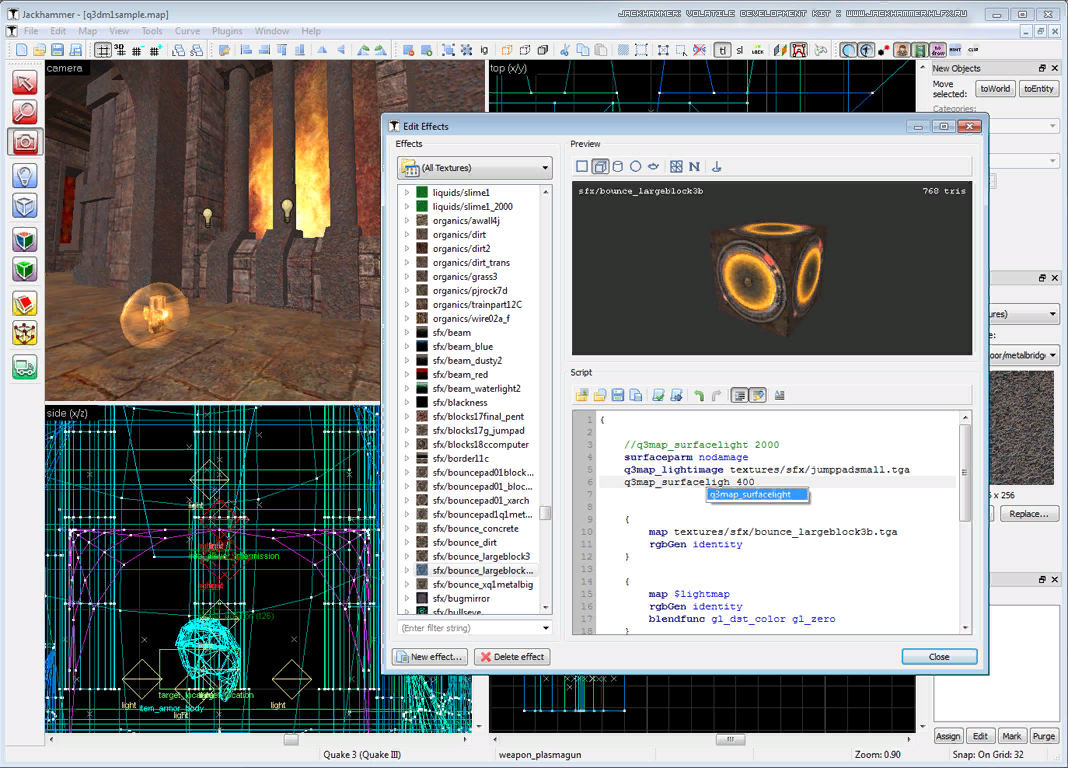Screen dimensions: 1068x768
Task: Open the filter string dropdown arrow
Action: (x=545, y=628)
